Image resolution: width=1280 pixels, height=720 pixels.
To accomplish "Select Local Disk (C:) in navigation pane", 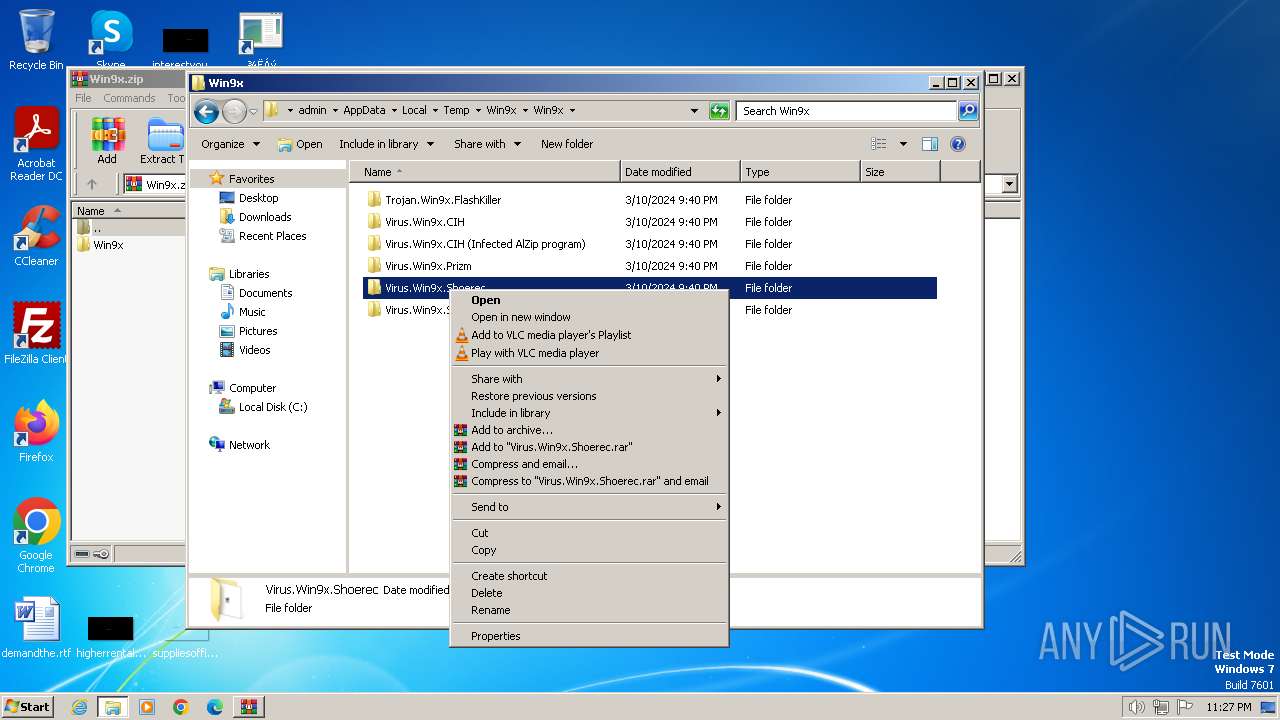I will click(272, 407).
